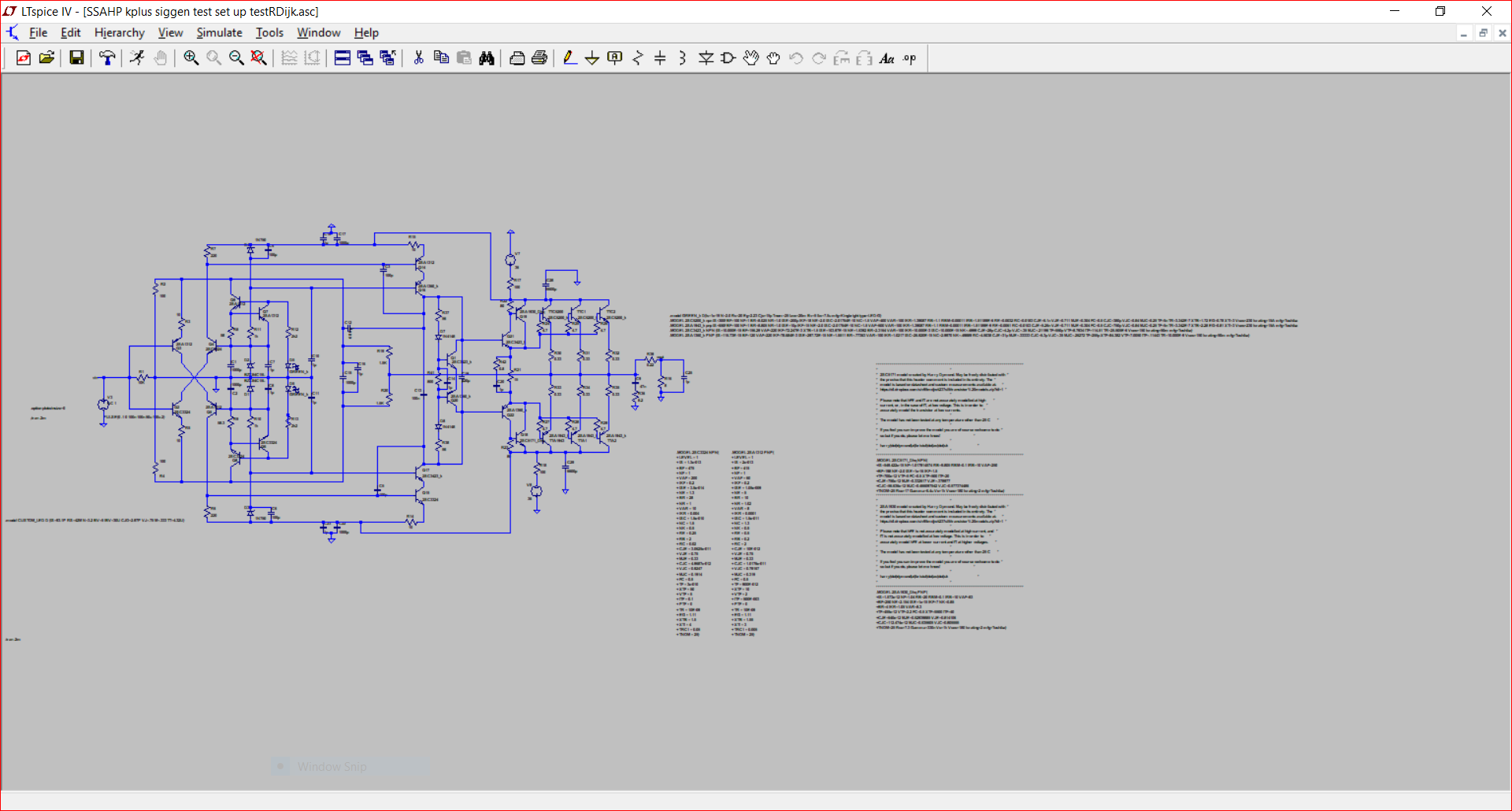Minimize the inner schematic window
The height and width of the screenshot is (811, 1512).
tap(1463, 33)
